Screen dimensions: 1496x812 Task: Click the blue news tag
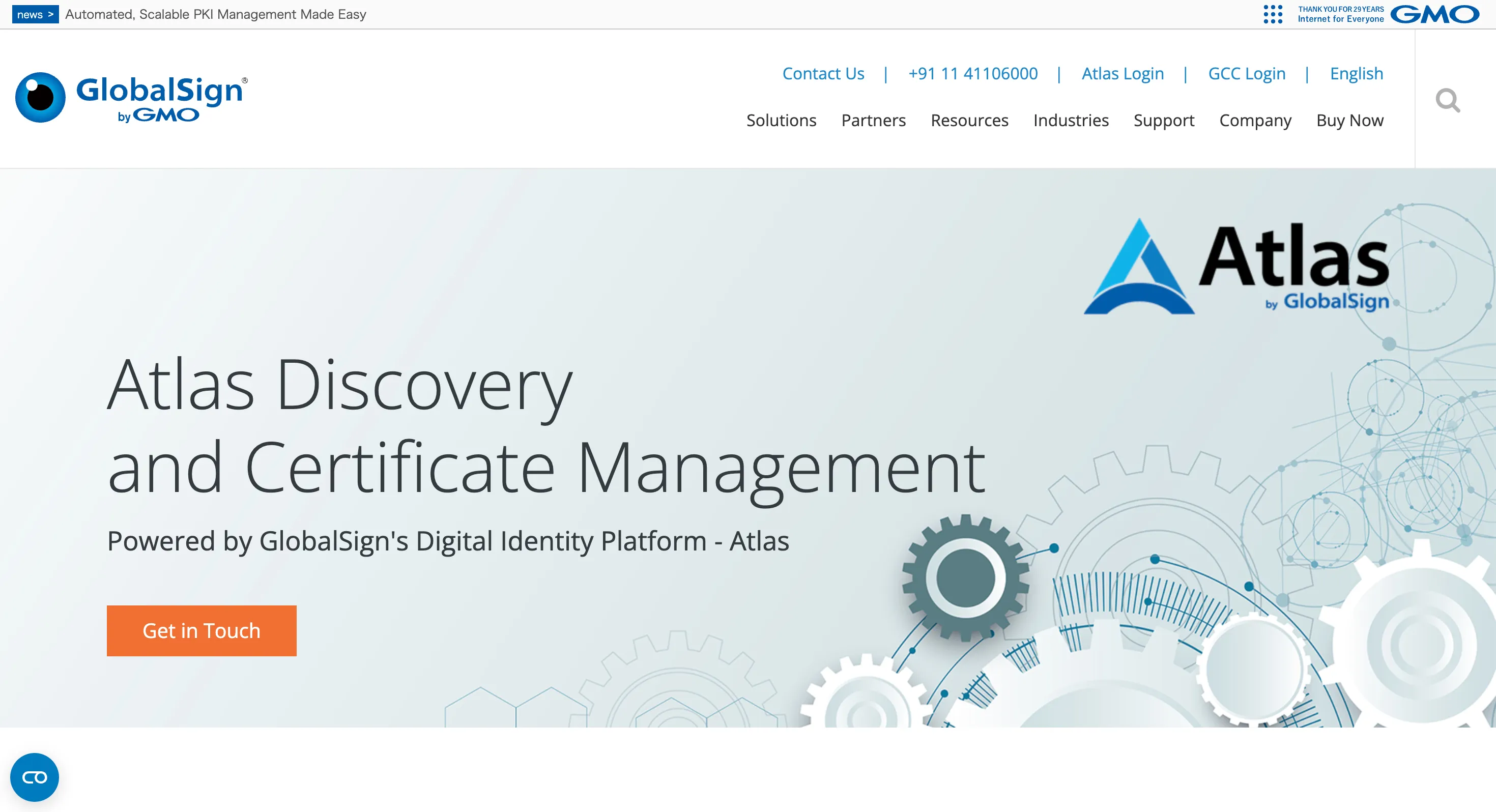(x=35, y=14)
